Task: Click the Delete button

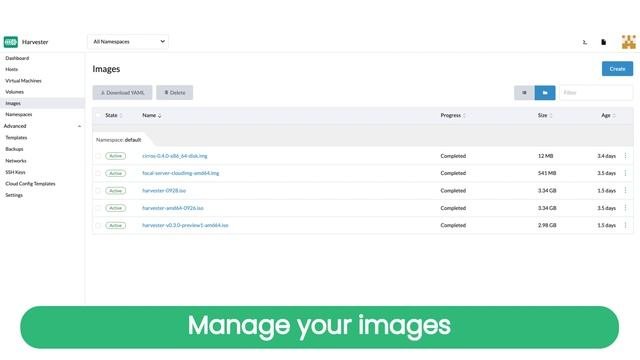Action: (175, 93)
